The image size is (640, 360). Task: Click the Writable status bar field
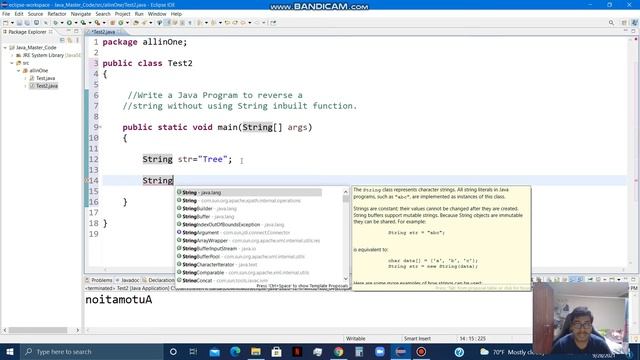click(356, 338)
